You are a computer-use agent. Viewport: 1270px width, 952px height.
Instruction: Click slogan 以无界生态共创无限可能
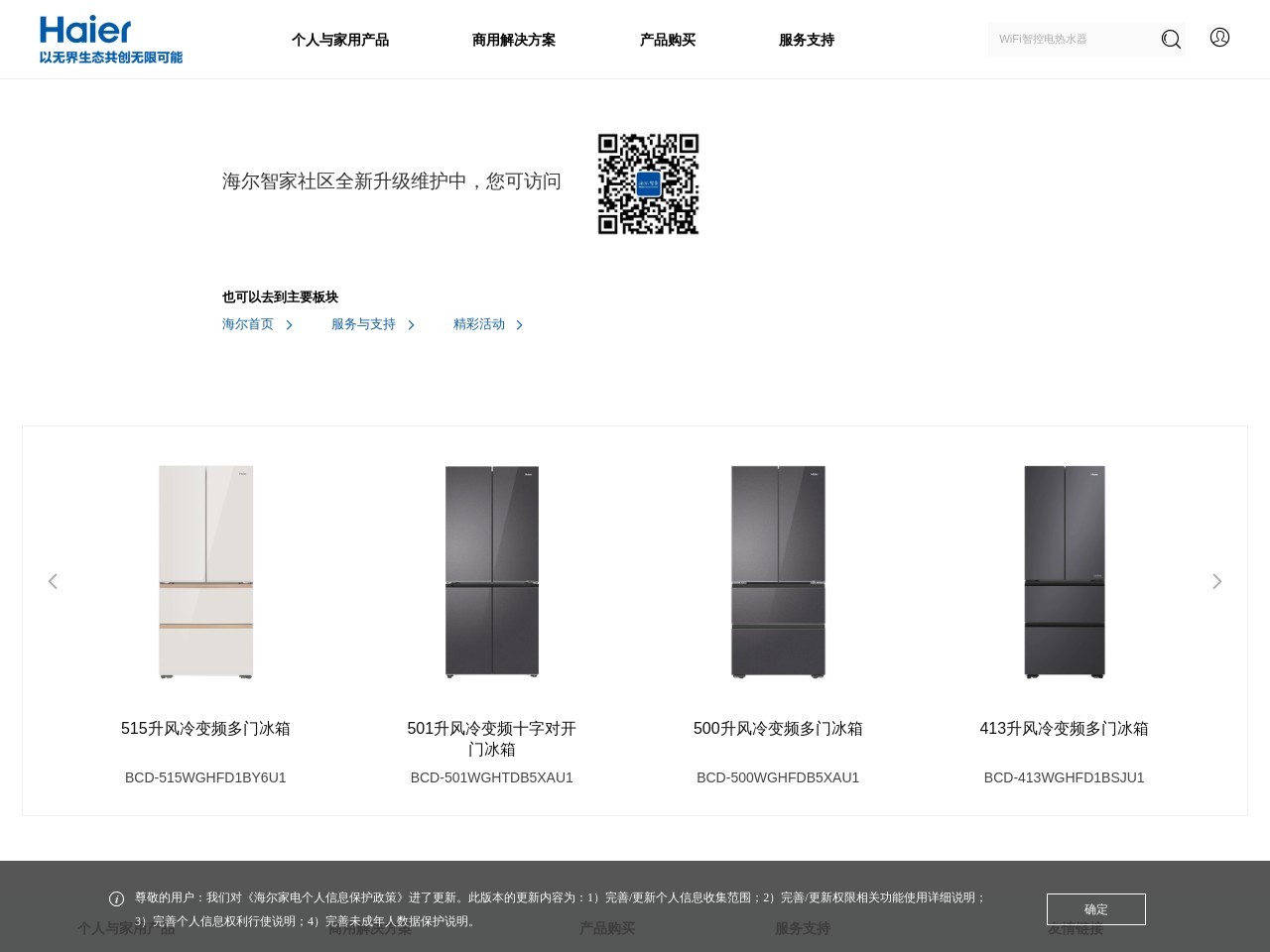(x=111, y=58)
